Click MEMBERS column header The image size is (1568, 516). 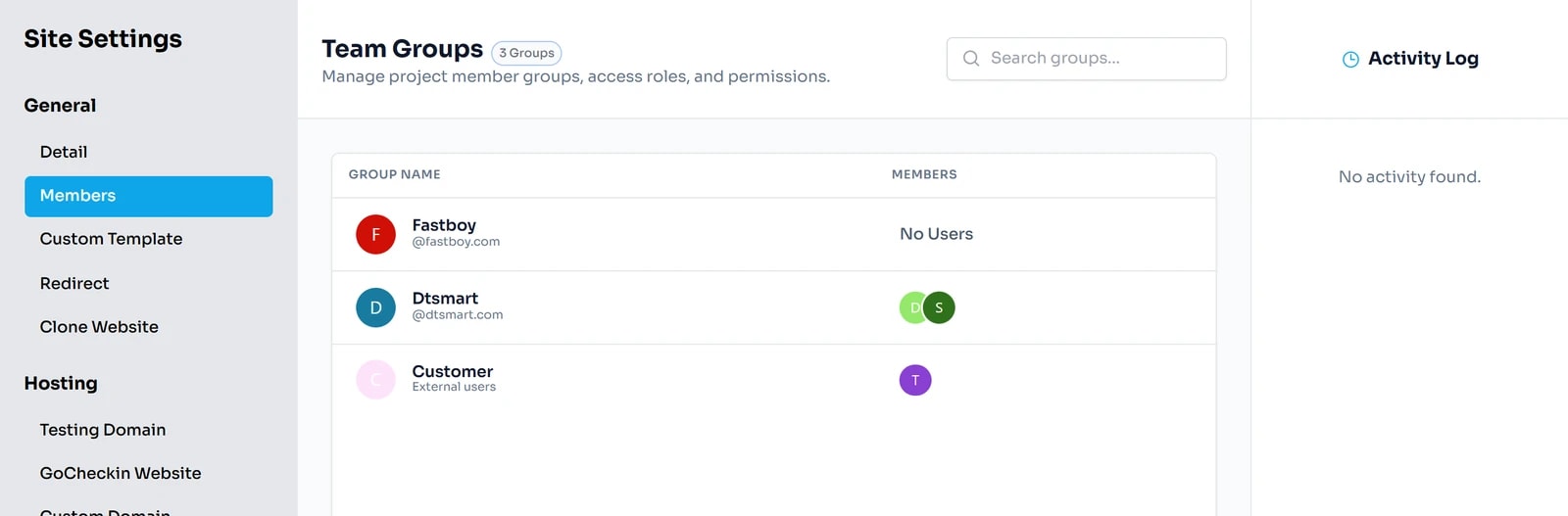tap(924, 174)
